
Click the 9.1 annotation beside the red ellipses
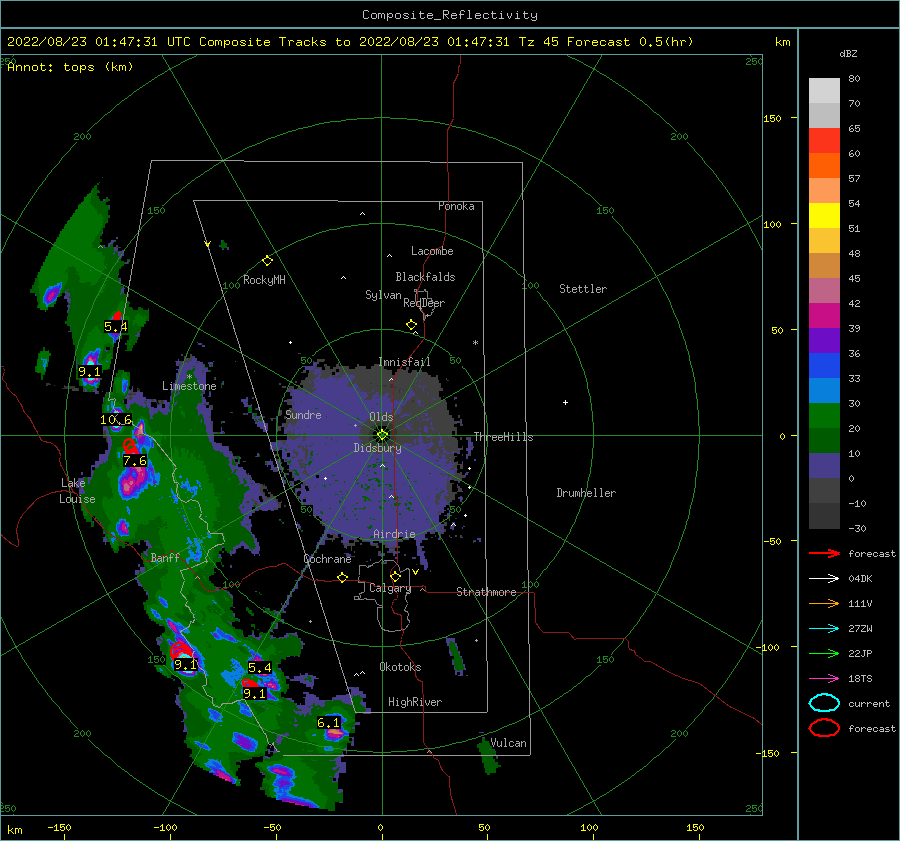[x=185, y=665]
